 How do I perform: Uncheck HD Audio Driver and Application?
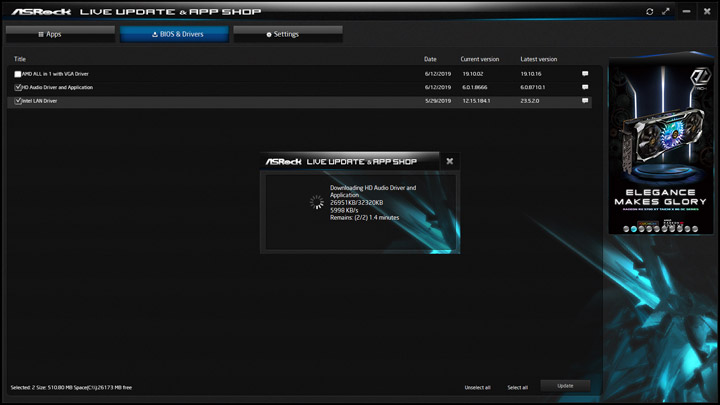[x=17, y=87]
